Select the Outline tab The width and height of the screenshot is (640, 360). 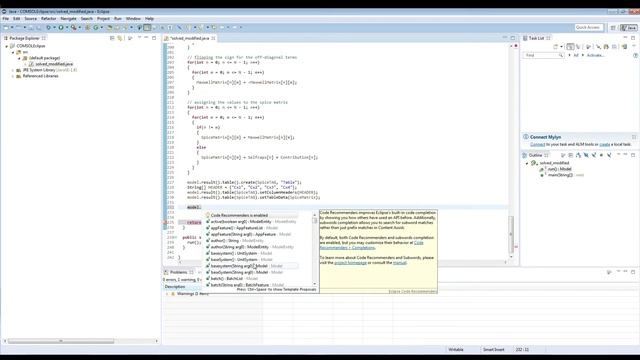pos(536,155)
